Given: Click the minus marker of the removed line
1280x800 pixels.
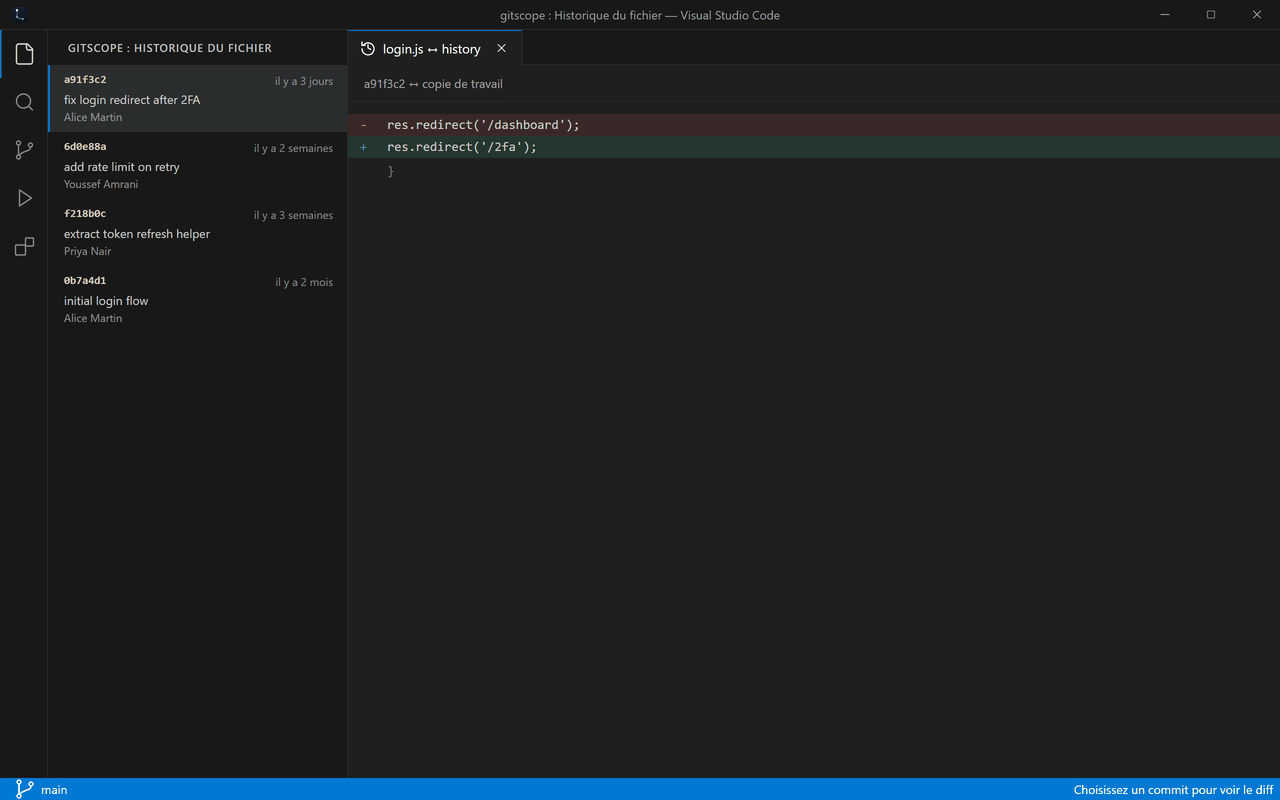Looking at the screenshot, I should point(364,125).
